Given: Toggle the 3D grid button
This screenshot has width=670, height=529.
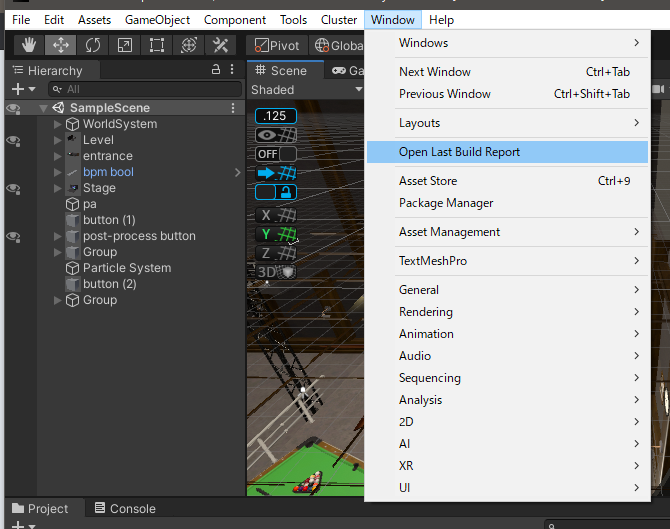Looking at the screenshot, I should pyautogui.click(x=276, y=272).
